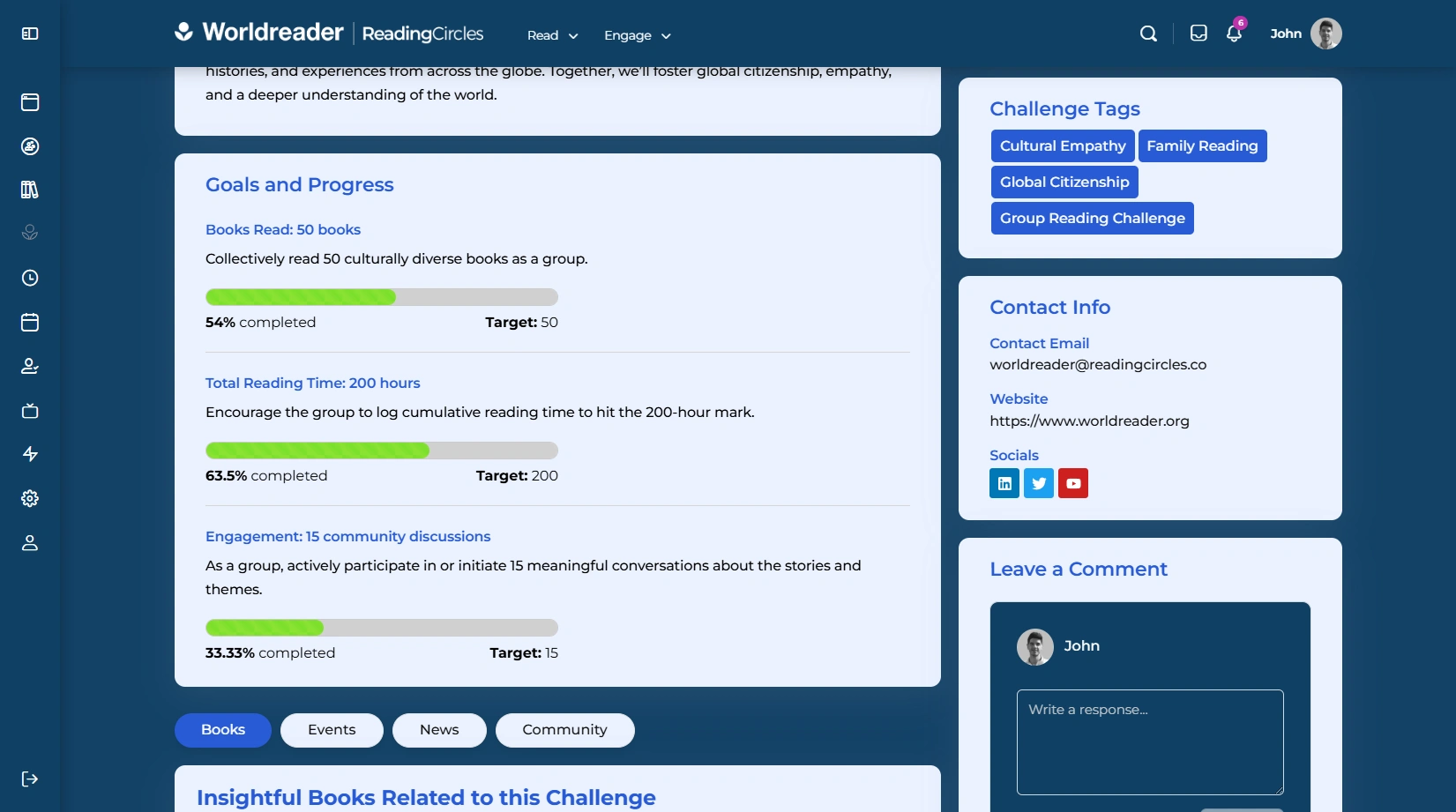1456x812 pixels.
Task: Open the inbox icon in the header
Action: pyautogui.click(x=1198, y=33)
